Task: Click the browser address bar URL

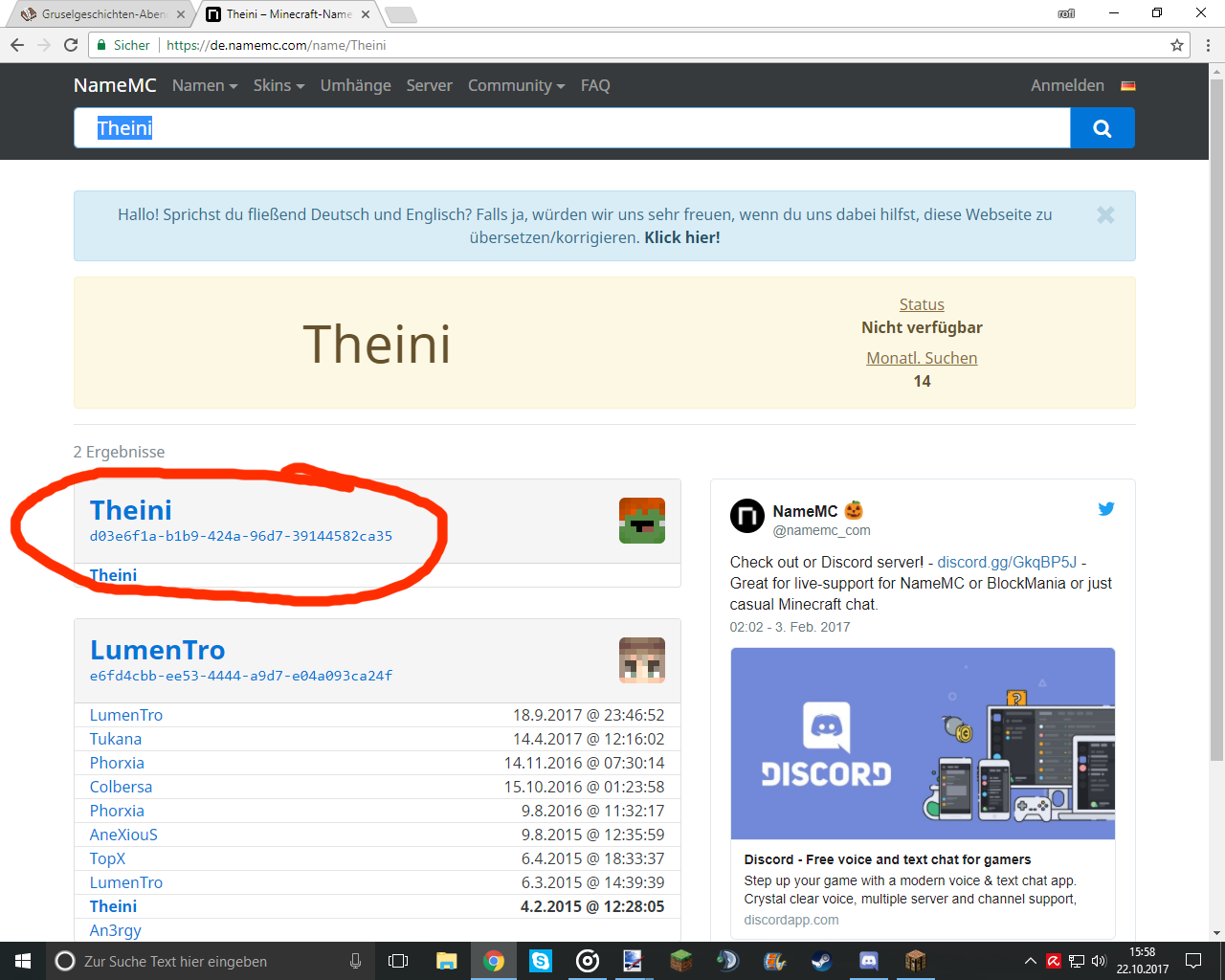Action: 277,45
